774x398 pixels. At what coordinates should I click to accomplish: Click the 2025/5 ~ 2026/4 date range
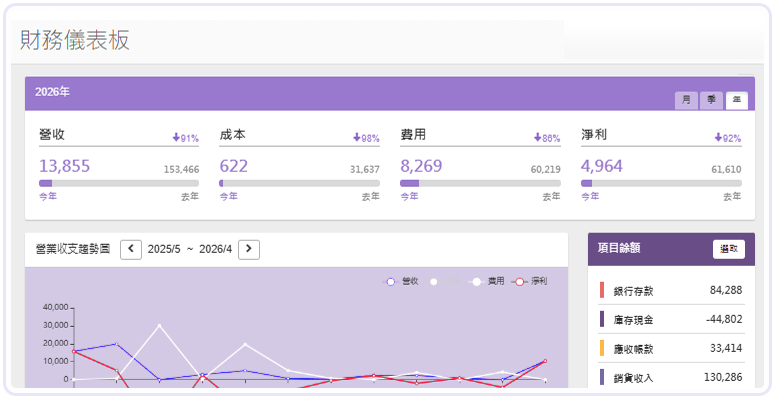(x=190, y=249)
